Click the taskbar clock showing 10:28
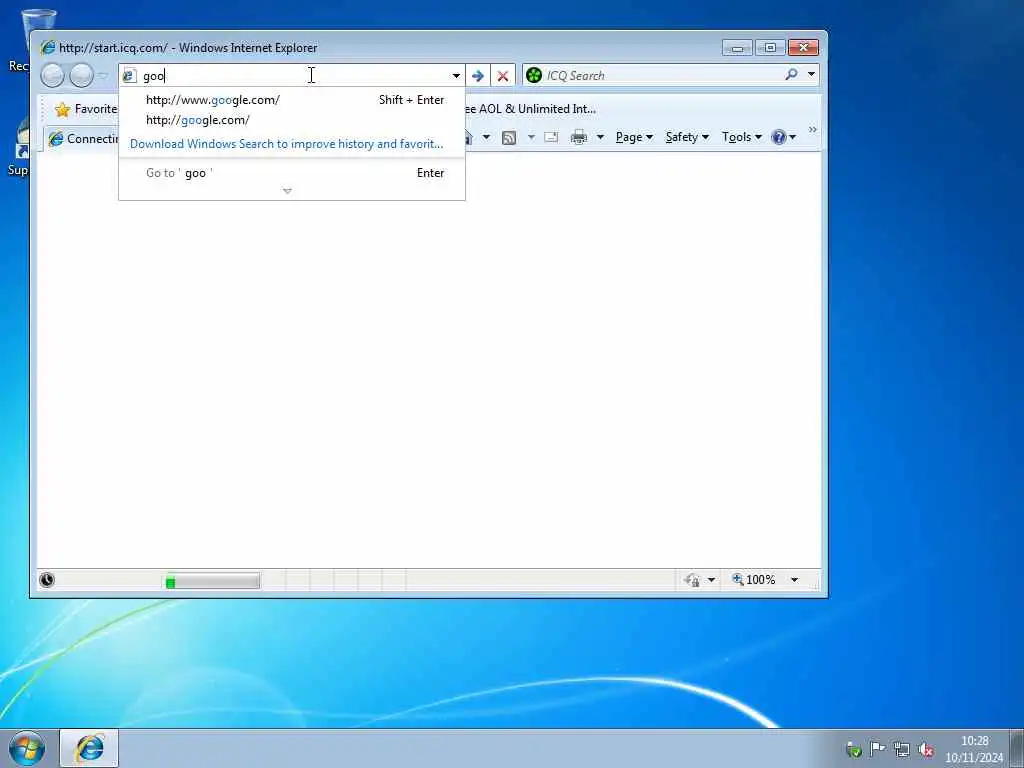 tap(974, 749)
